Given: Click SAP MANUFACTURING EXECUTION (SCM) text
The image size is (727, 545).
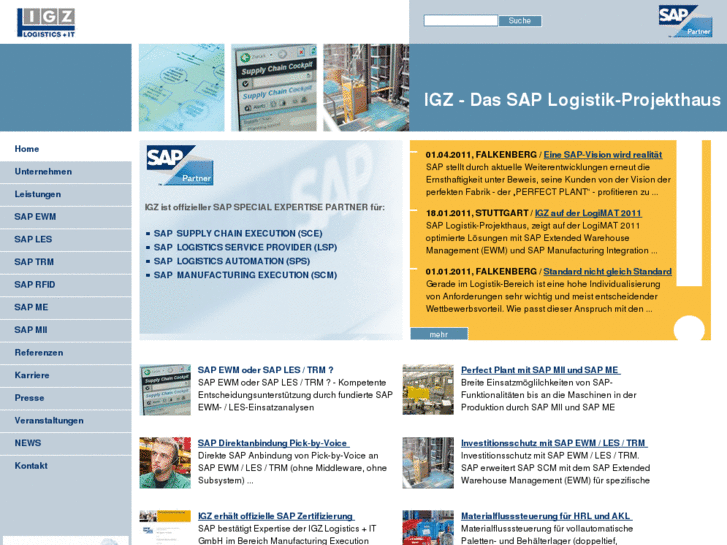Looking at the screenshot, I should tap(245, 276).
